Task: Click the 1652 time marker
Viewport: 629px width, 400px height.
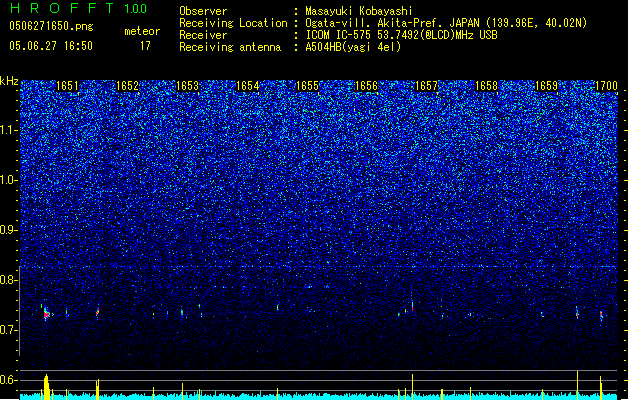Action: pyautogui.click(x=127, y=86)
